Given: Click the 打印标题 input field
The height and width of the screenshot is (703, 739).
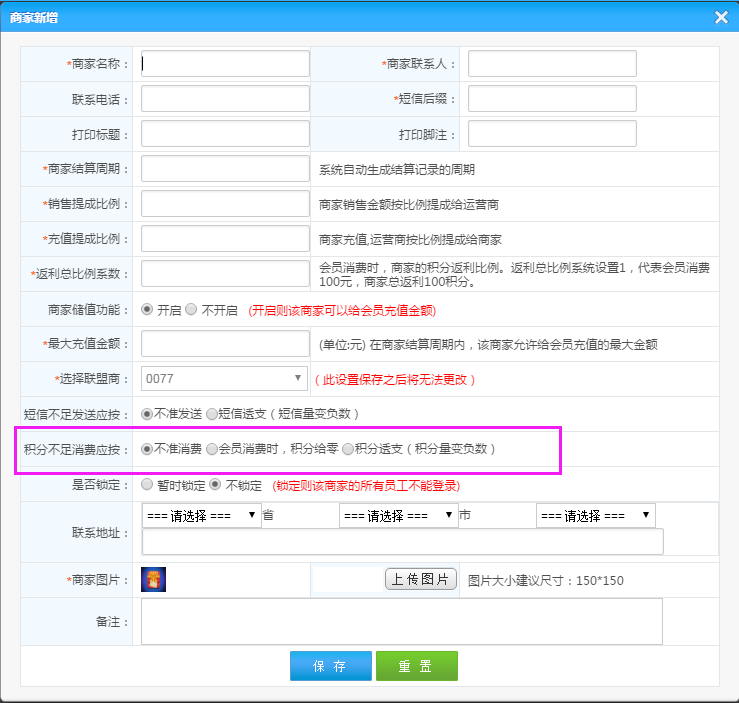Looking at the screenshot, I should (225, 133).
